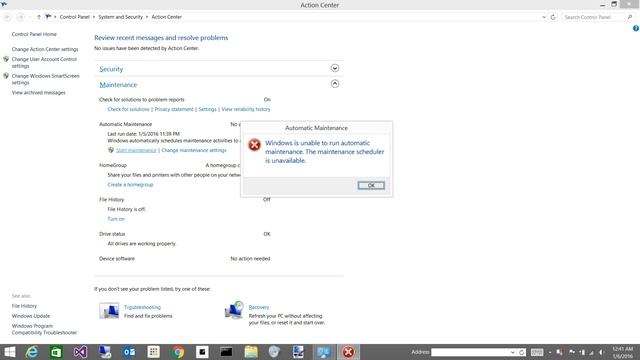This screenshot has width=640, height=360.
Task: Click the forward navigation arrow
Action: pos(20,17)
